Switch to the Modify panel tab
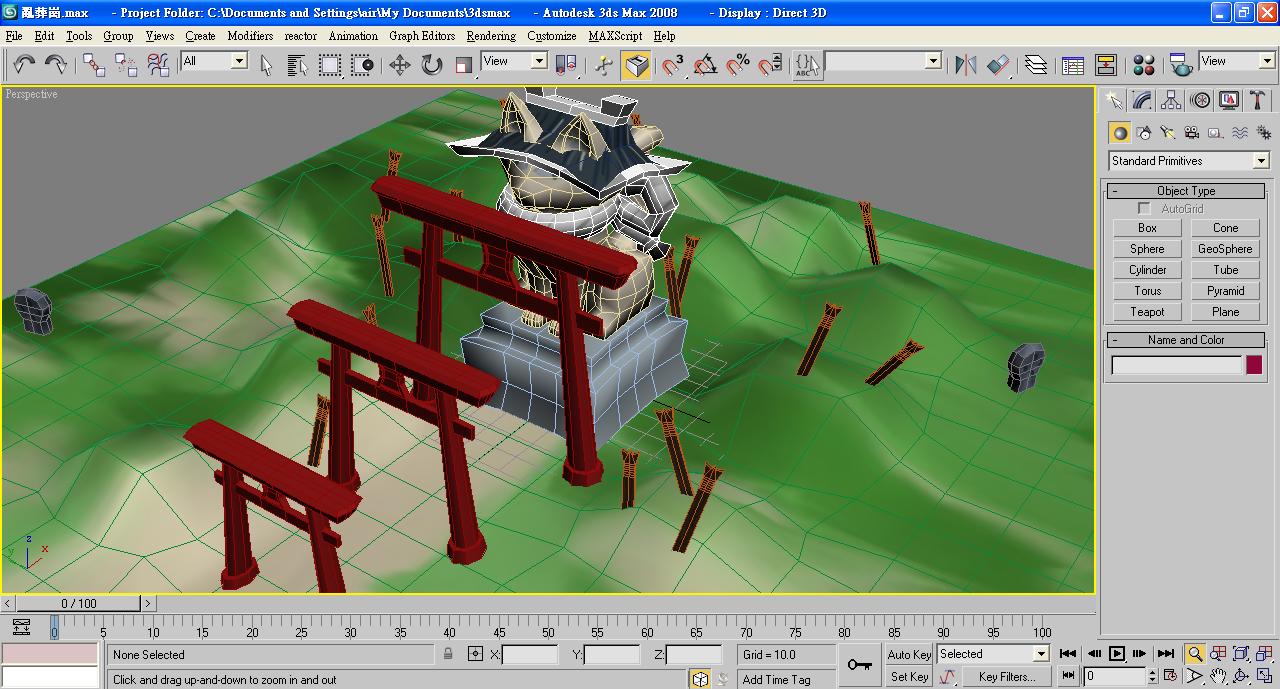Image resolution: width=1280 pixels, height=689 pixels. click(1142, 101)
